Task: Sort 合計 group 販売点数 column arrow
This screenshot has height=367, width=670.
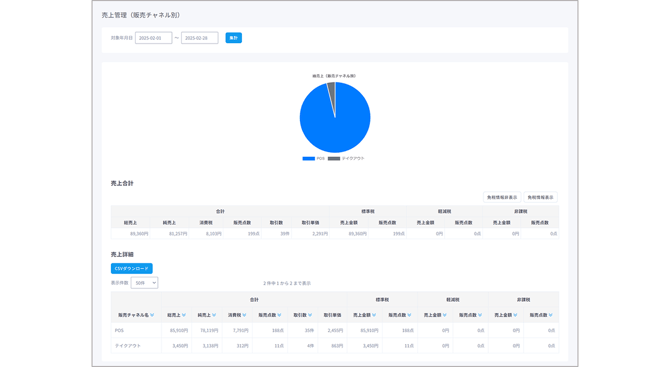Action: [x=279, y=315]
